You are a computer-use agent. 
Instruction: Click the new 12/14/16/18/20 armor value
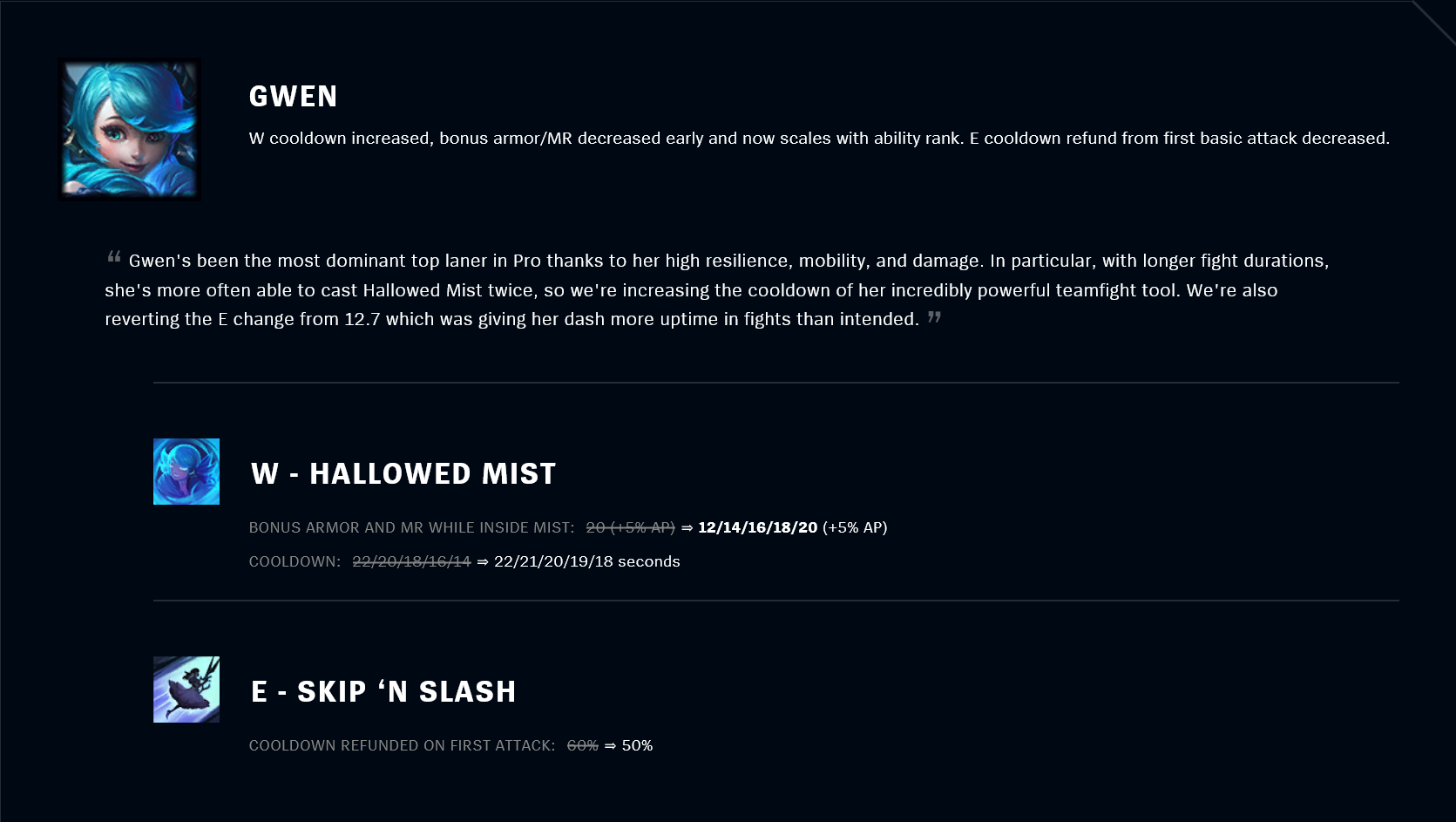[757, 527]
